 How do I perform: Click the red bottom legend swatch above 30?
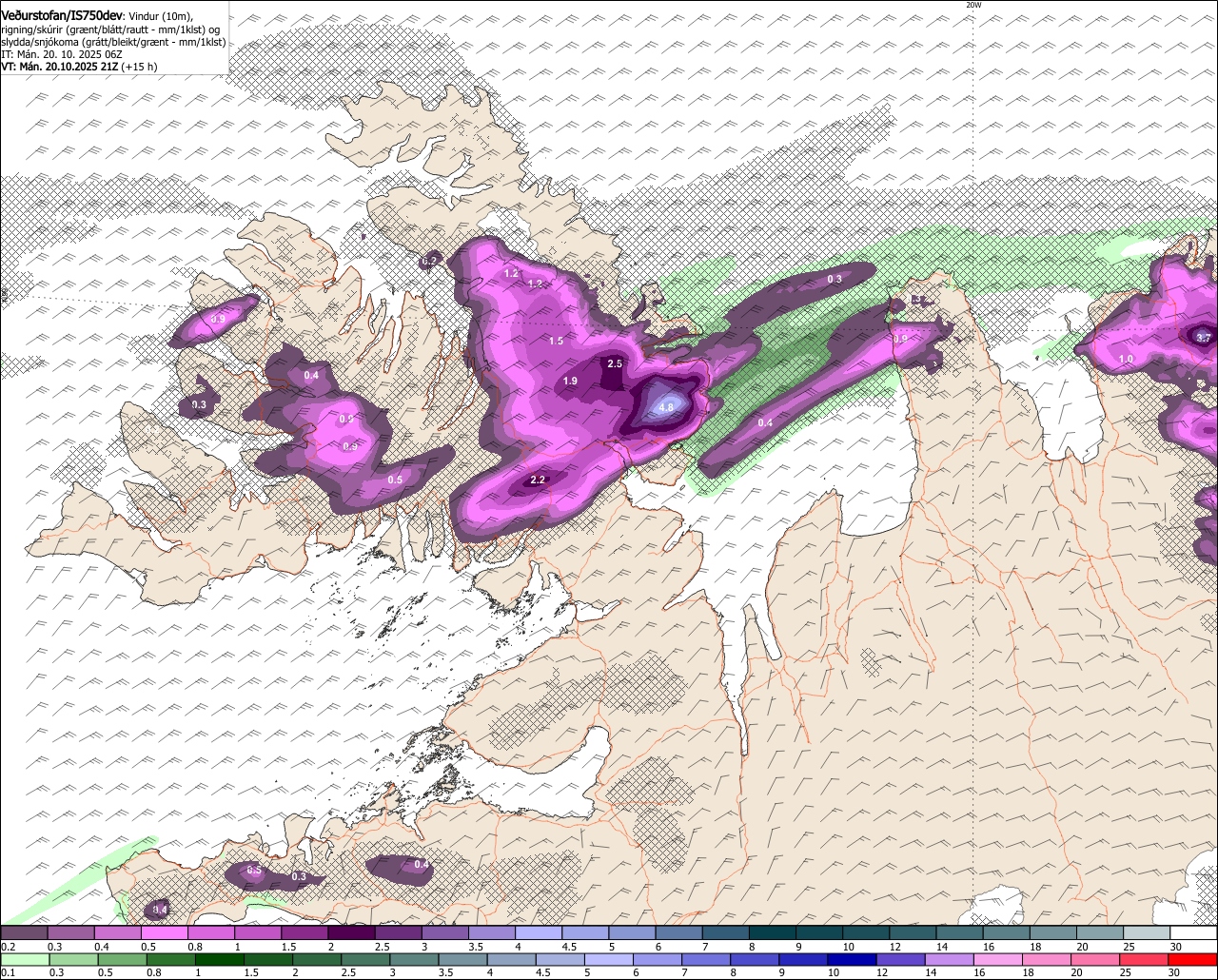pyautogui.click(x=1192, y=959)
